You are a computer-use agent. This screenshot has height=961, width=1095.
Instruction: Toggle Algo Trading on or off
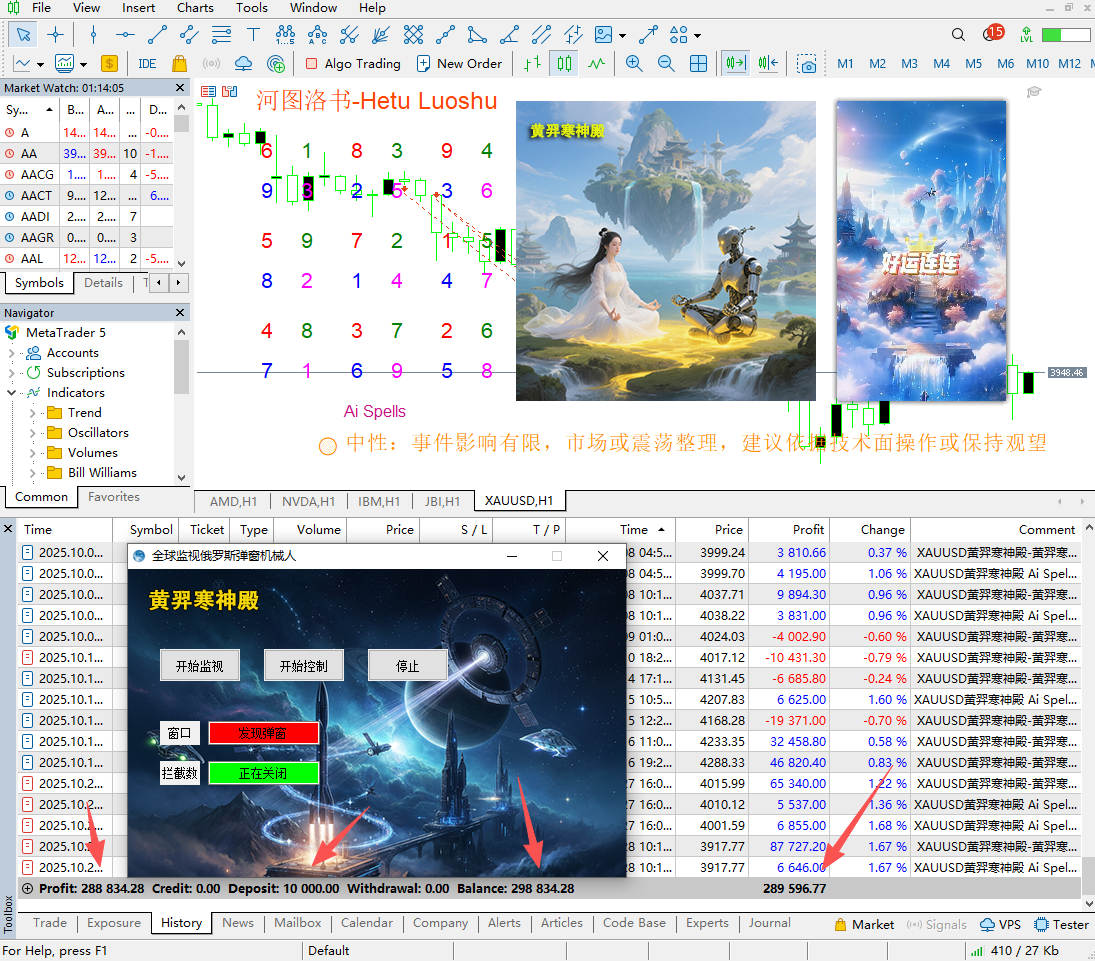point(352,63)
